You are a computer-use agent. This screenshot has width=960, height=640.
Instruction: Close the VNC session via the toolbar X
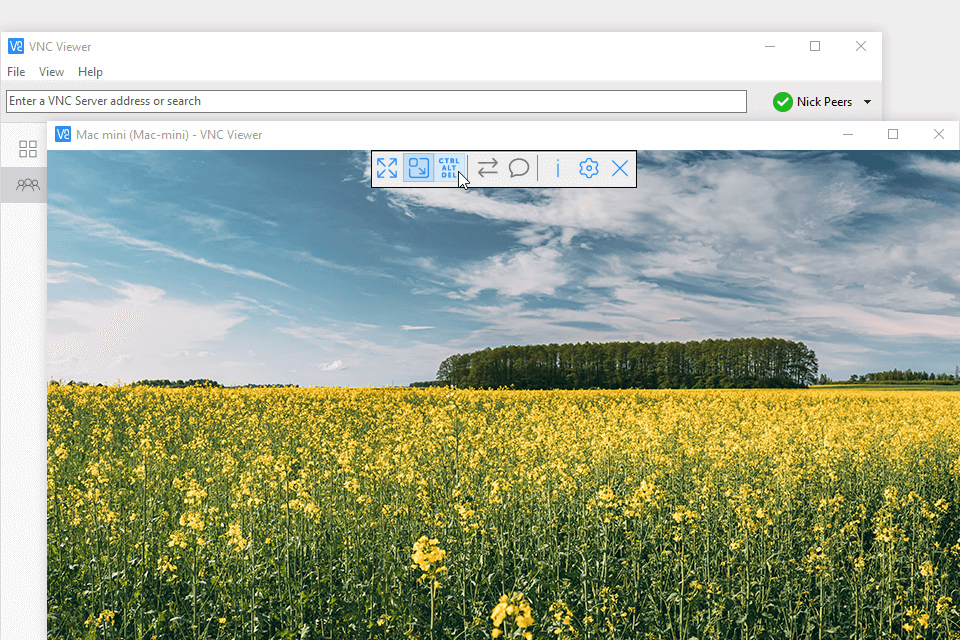click(x=619, y=168)
